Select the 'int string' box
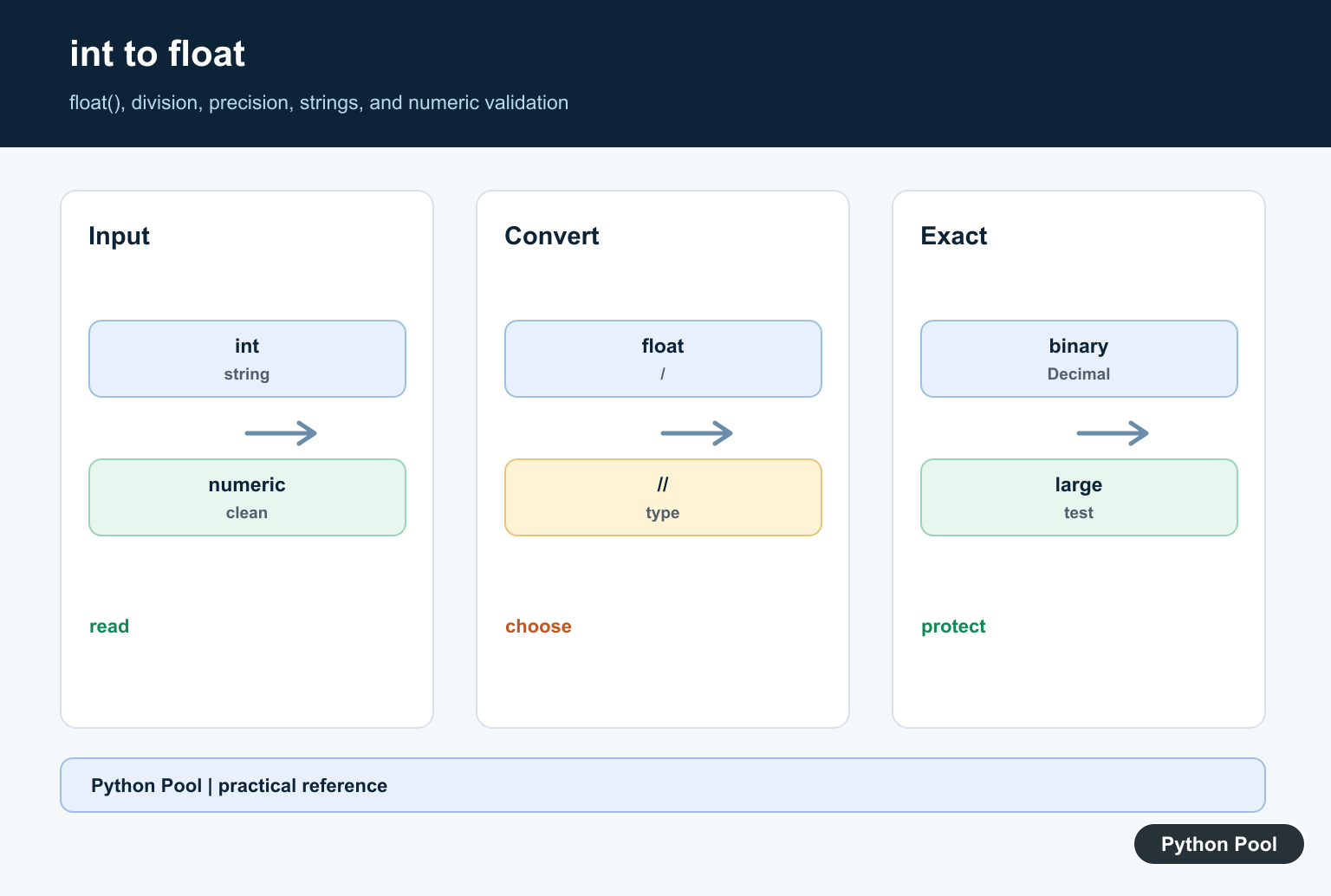This screenshot has height=896, width=1331. pyautogui.click(x=247, y=359)
